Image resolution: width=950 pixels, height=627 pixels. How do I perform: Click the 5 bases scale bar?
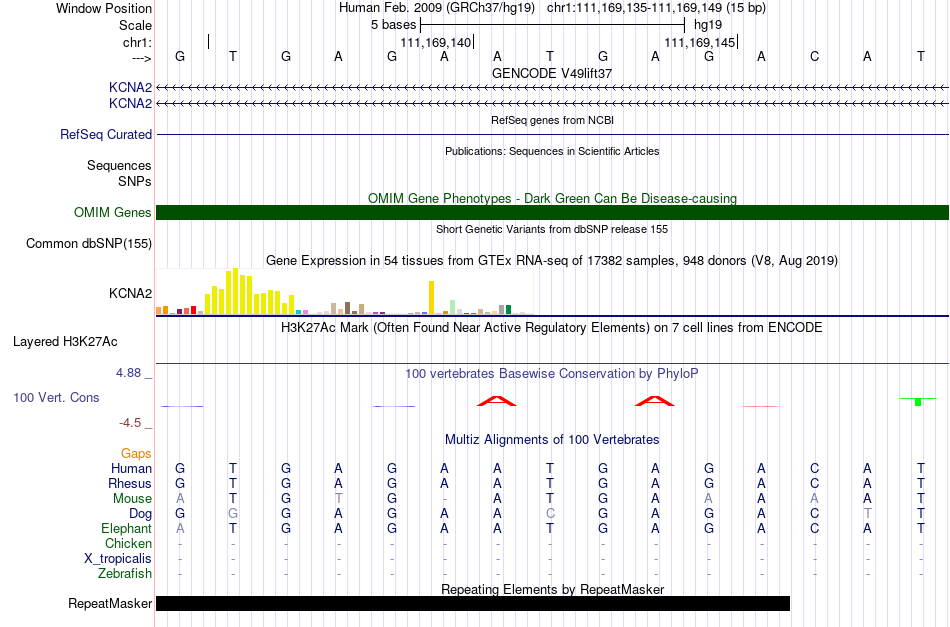coord(552,25)
